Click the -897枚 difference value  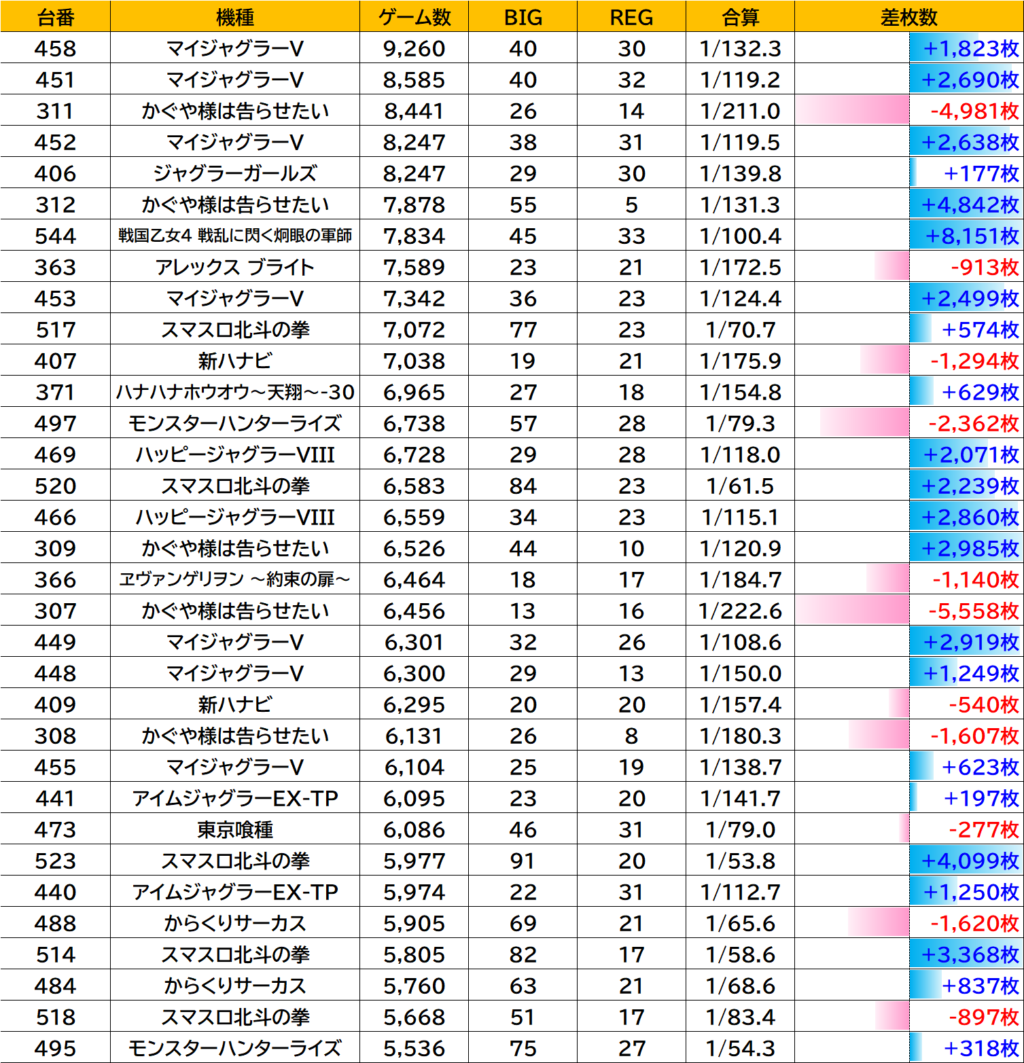tap(984, 1015)
